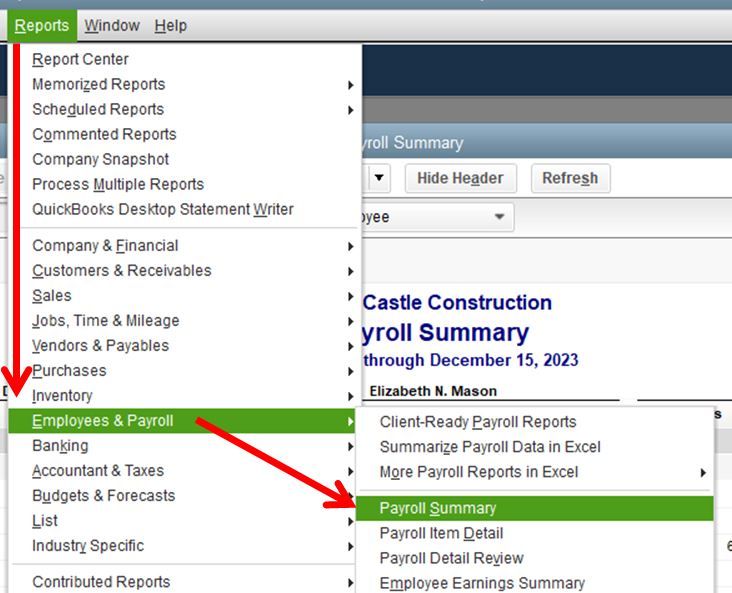The height and width of the screenshot is (593, 732).
Task: Open Payroll Item Detail report
Action: click(535, 533)
